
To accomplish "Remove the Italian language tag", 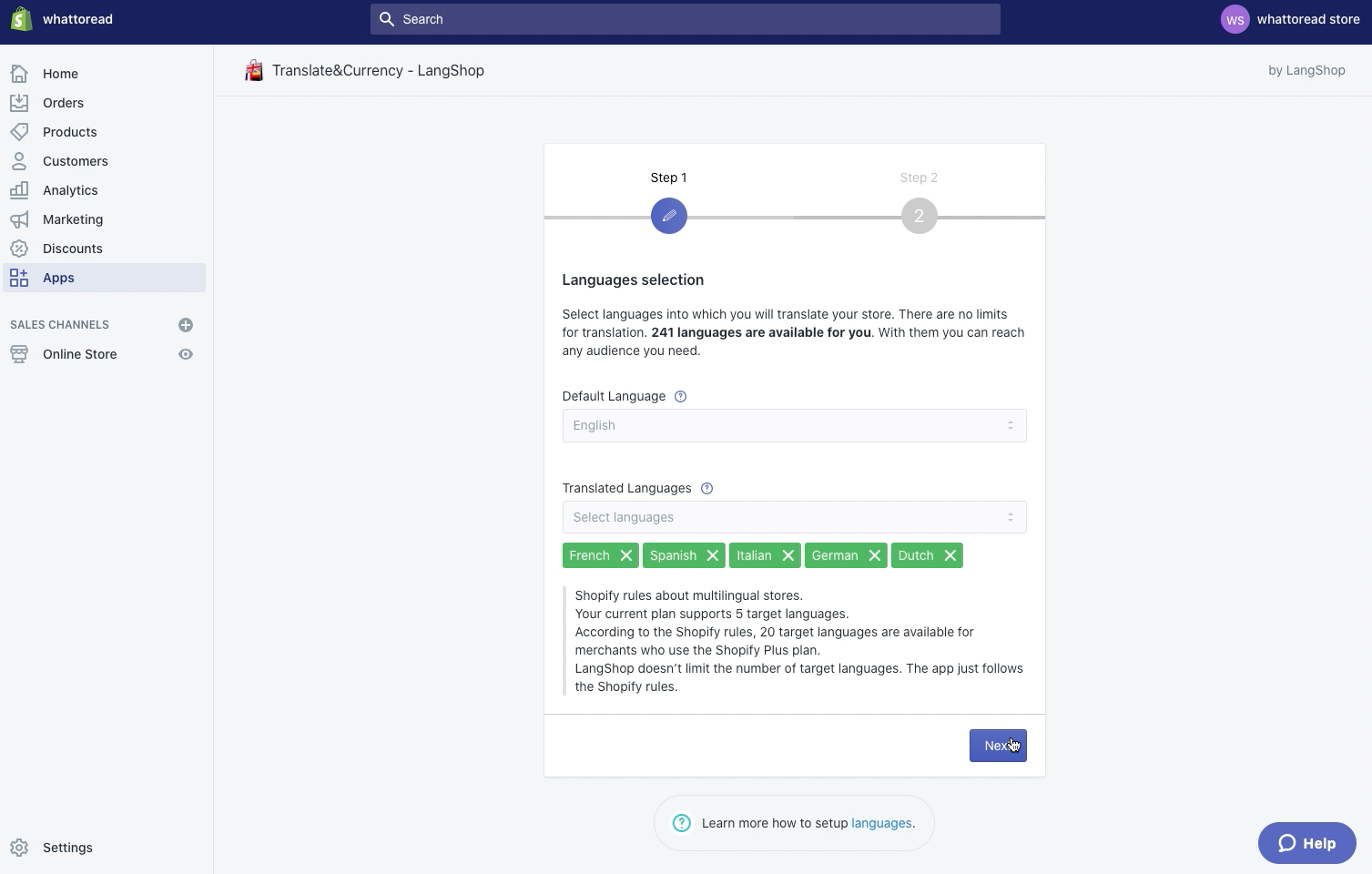I will [x=788, y=555].
